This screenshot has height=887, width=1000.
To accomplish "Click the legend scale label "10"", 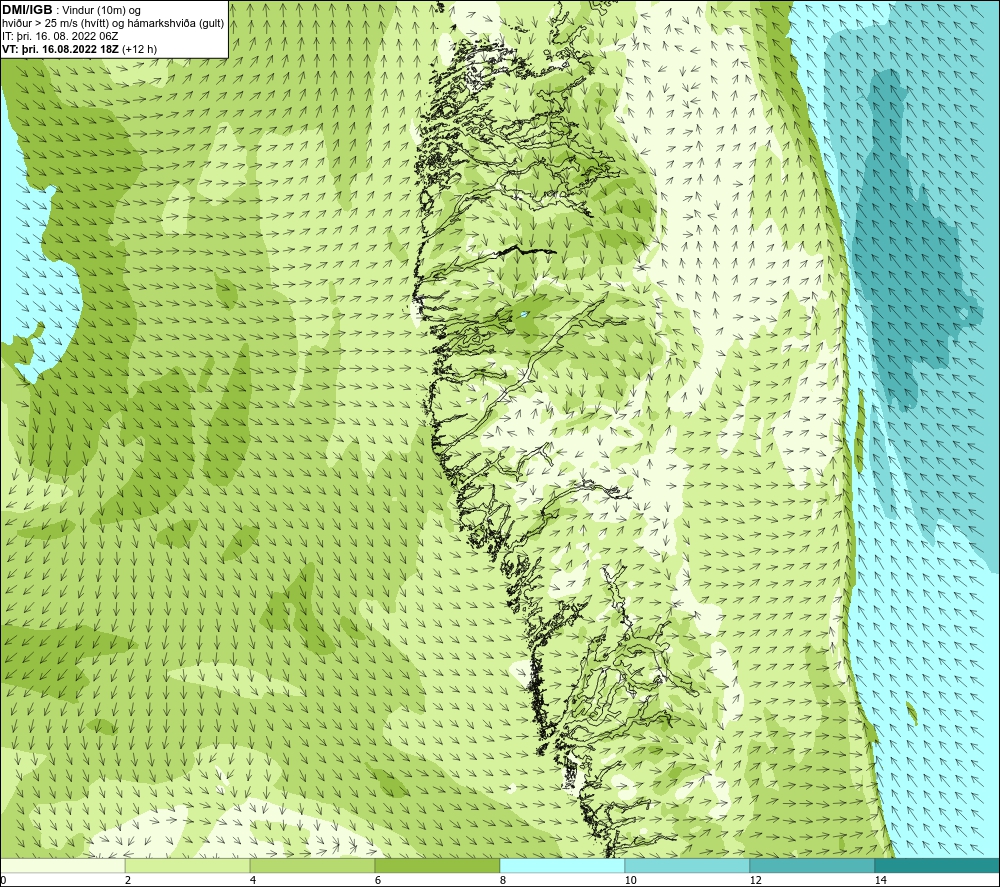I will pyautogui.click(x=630, y=880).
